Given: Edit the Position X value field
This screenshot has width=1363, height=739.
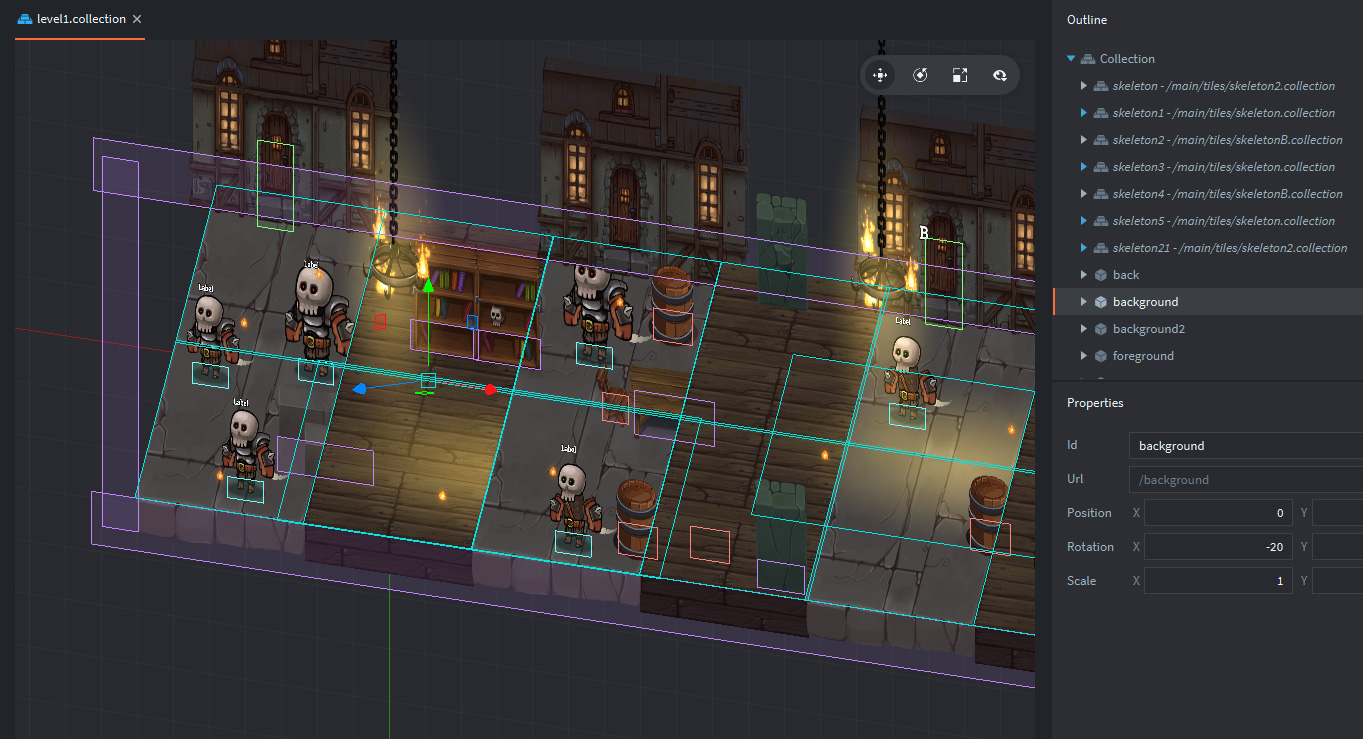Looking at the screenshot, I should point(1218,513).
